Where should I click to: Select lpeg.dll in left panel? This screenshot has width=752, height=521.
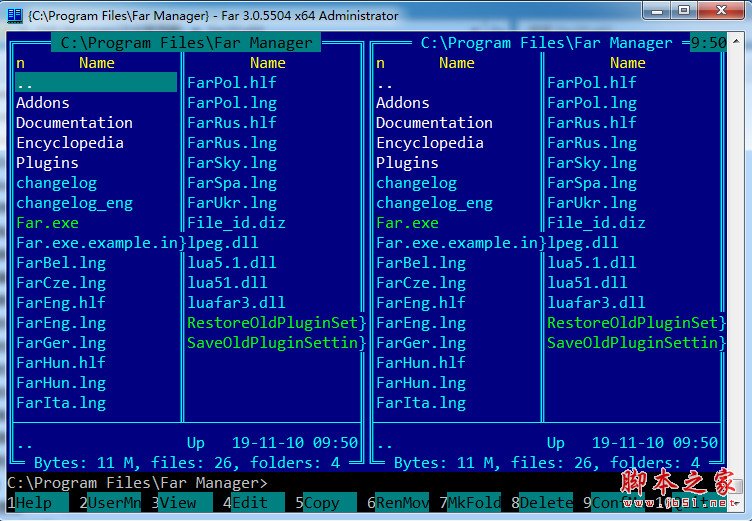point(223,243)
